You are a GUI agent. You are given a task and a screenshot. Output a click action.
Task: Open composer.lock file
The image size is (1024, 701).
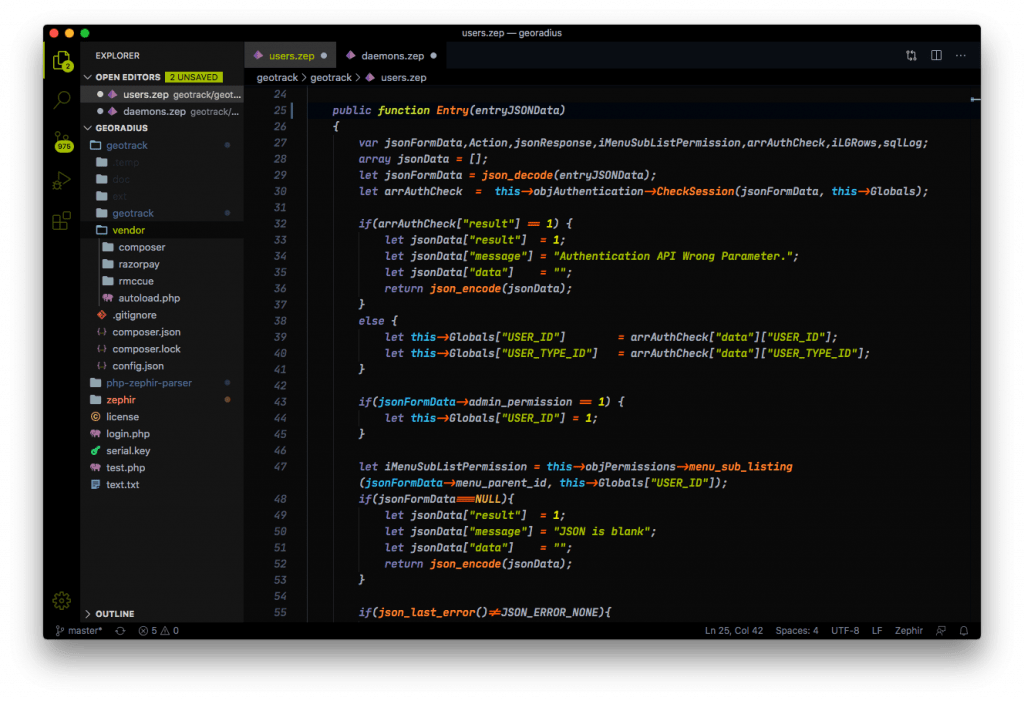coord(162,349)
